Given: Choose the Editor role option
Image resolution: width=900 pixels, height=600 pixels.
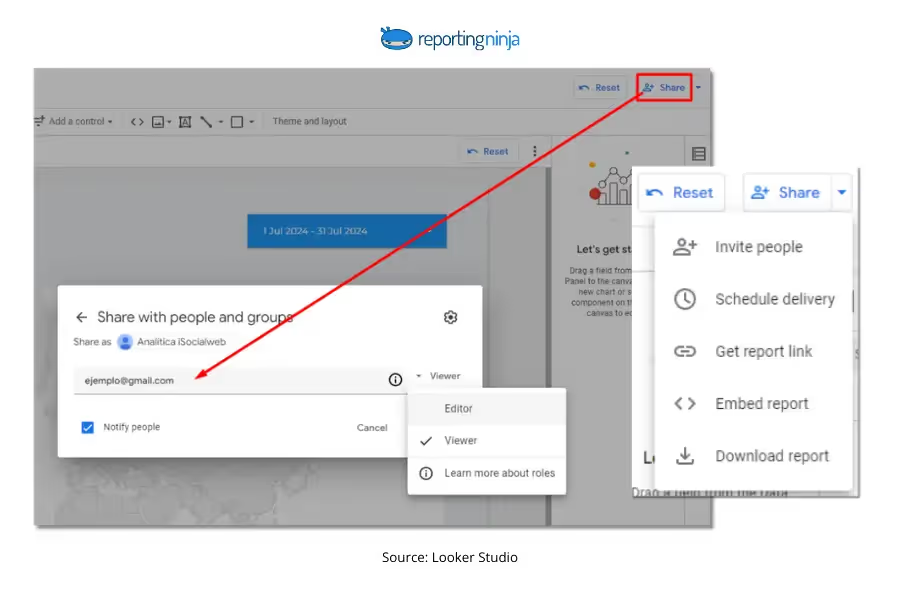Looking at the screenshot, I should (x=487, y=409).
